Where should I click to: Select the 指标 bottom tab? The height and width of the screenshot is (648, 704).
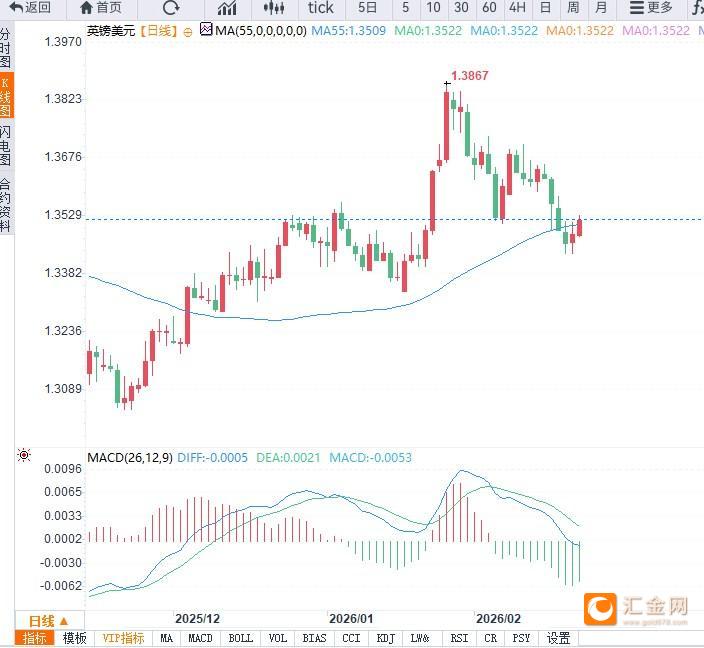[x=34, y=638]
